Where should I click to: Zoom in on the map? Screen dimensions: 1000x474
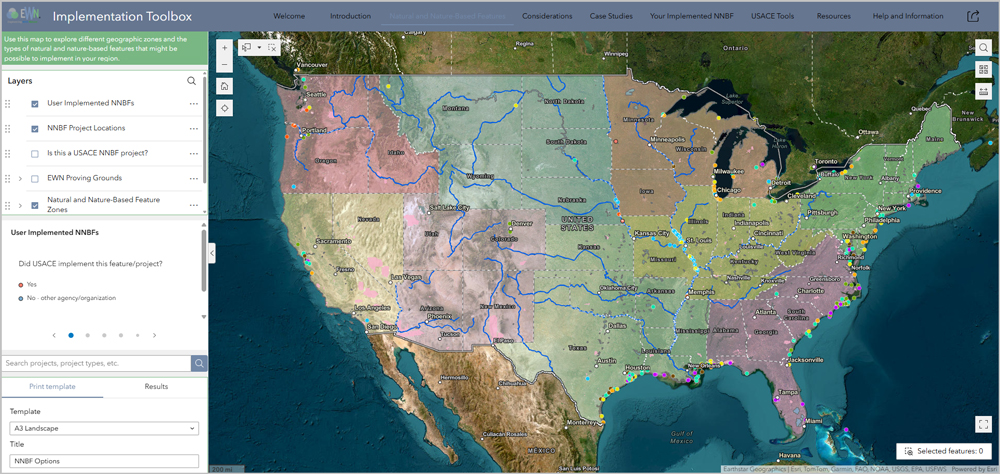[224, 48]
